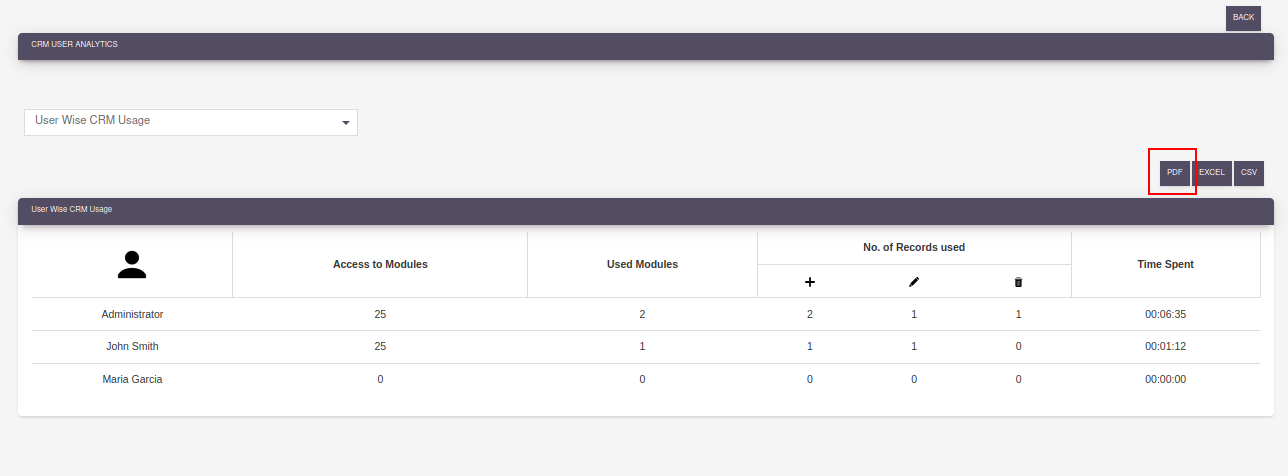1288x476 pixels.
Task: Download the report as CSV
Action: point(1249,173)
